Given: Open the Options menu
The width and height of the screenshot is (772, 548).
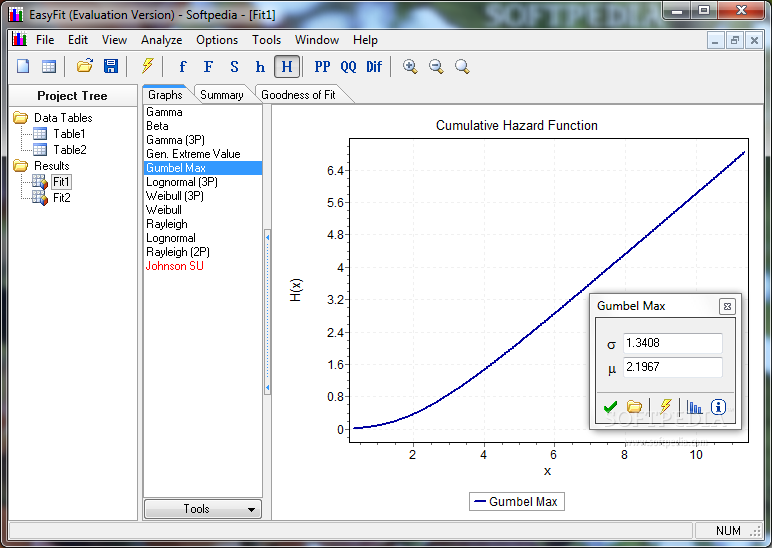Looking at the screenshot, I should pos(217,40).
